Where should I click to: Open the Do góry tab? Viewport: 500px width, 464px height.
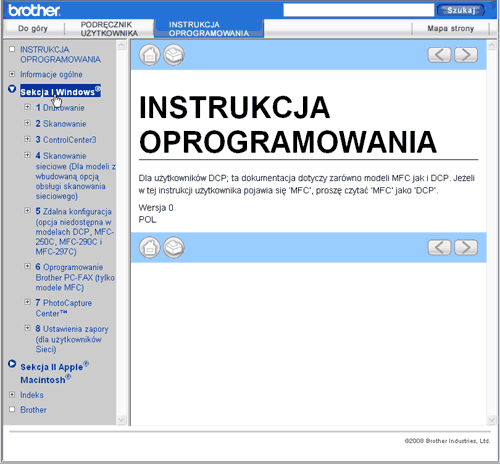pos(33,29)
